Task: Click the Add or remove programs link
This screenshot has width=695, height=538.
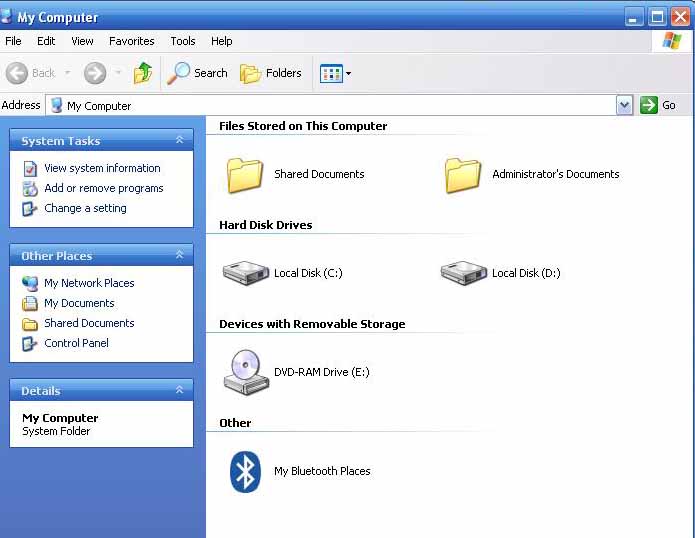Action: tap(103, 188)
